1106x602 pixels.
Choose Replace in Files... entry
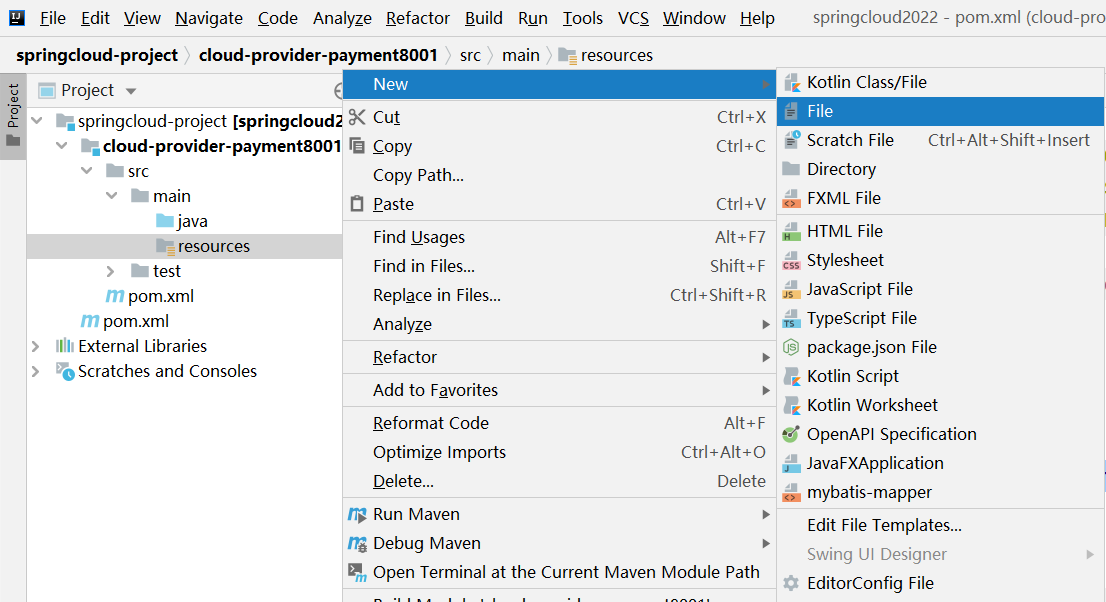(559, 295)
